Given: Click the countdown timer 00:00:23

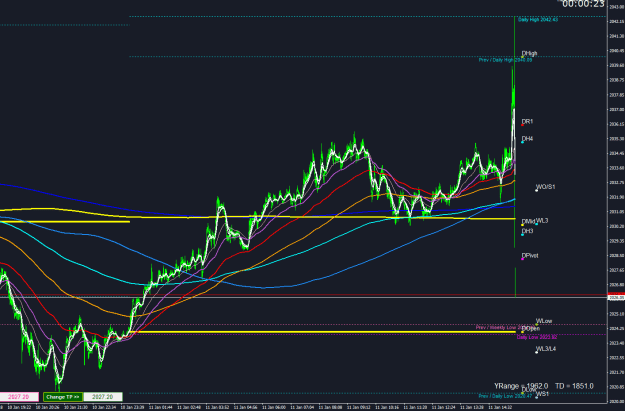Looking at the screenshot, I should pos(583,4).
